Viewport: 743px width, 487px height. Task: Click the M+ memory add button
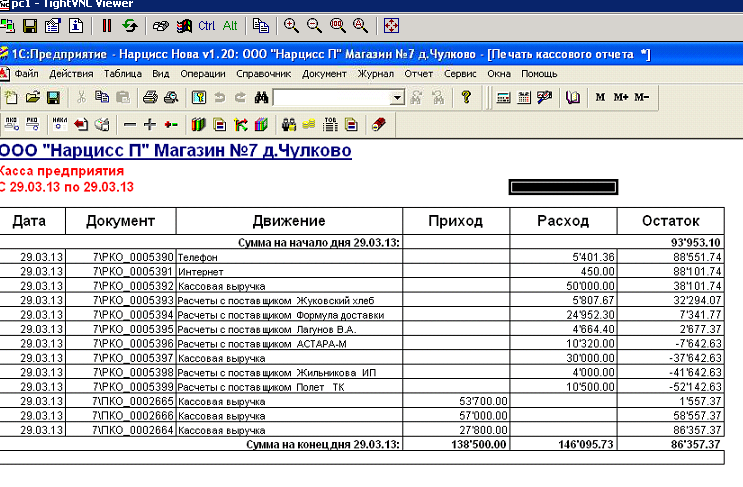[620, 98]
